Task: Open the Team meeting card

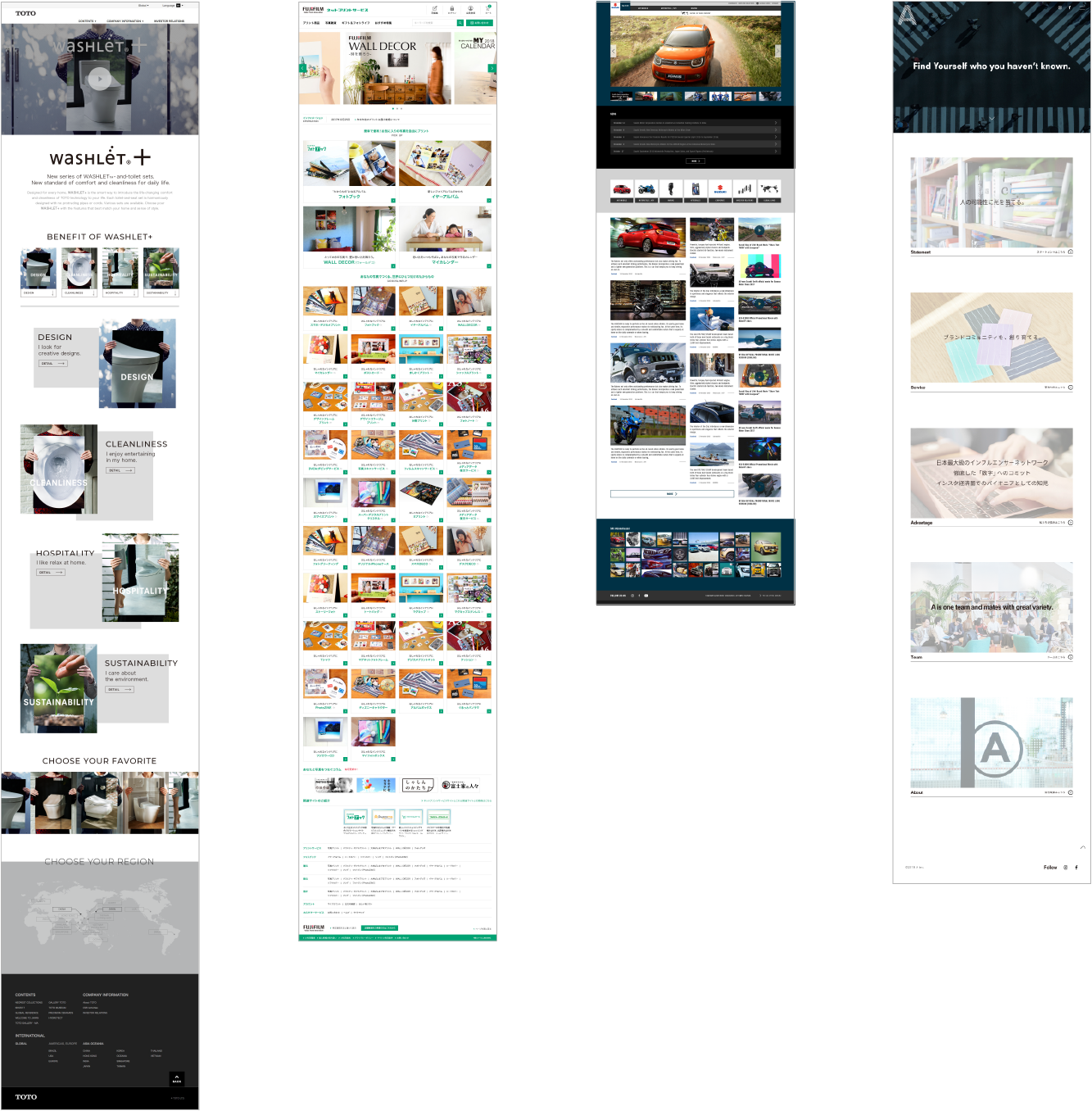Action: pos(991,612)
